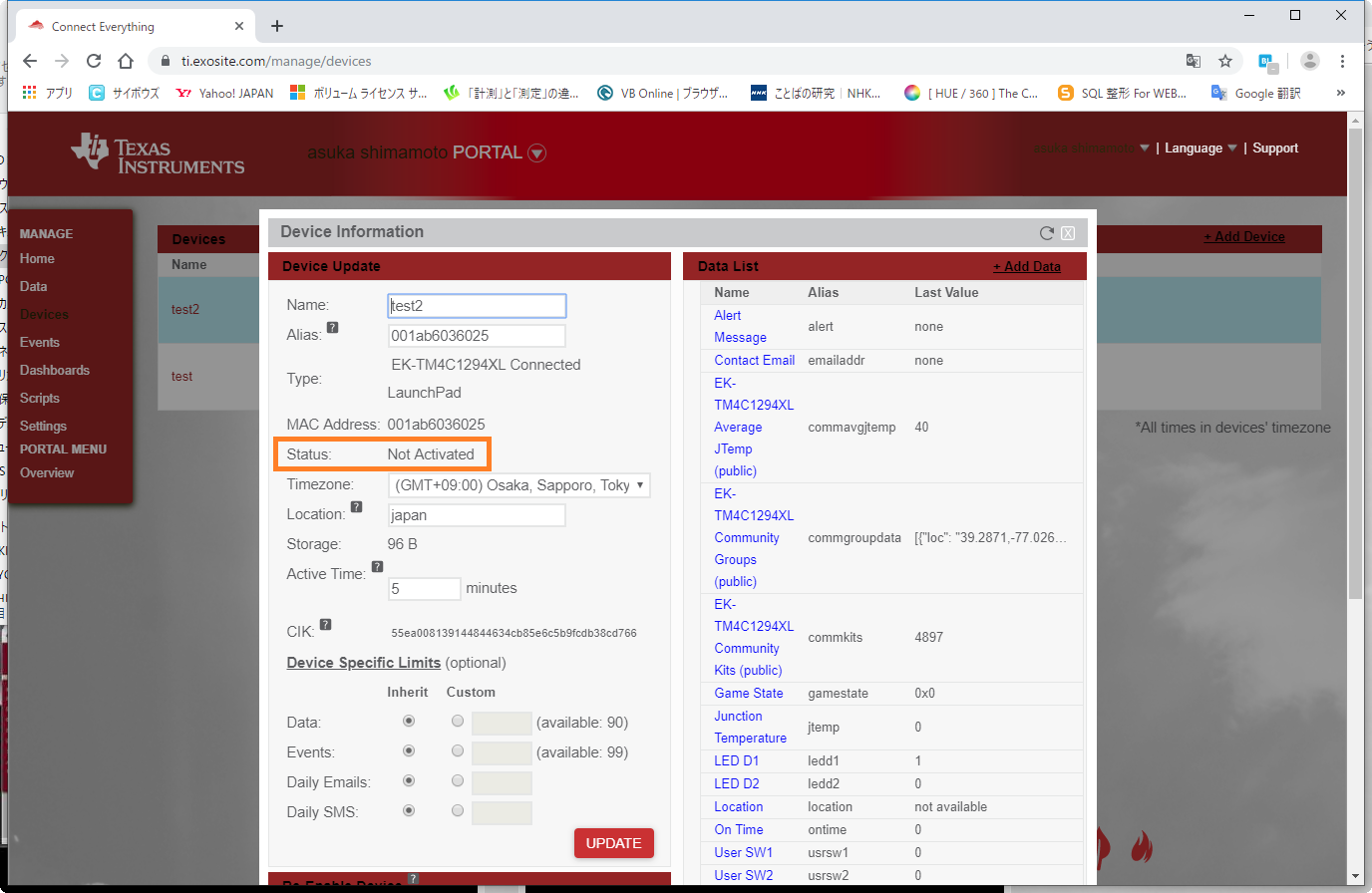Screen dimensions: 1372x893
Task: Click the + Add Device link
Action: (1244, 236)
